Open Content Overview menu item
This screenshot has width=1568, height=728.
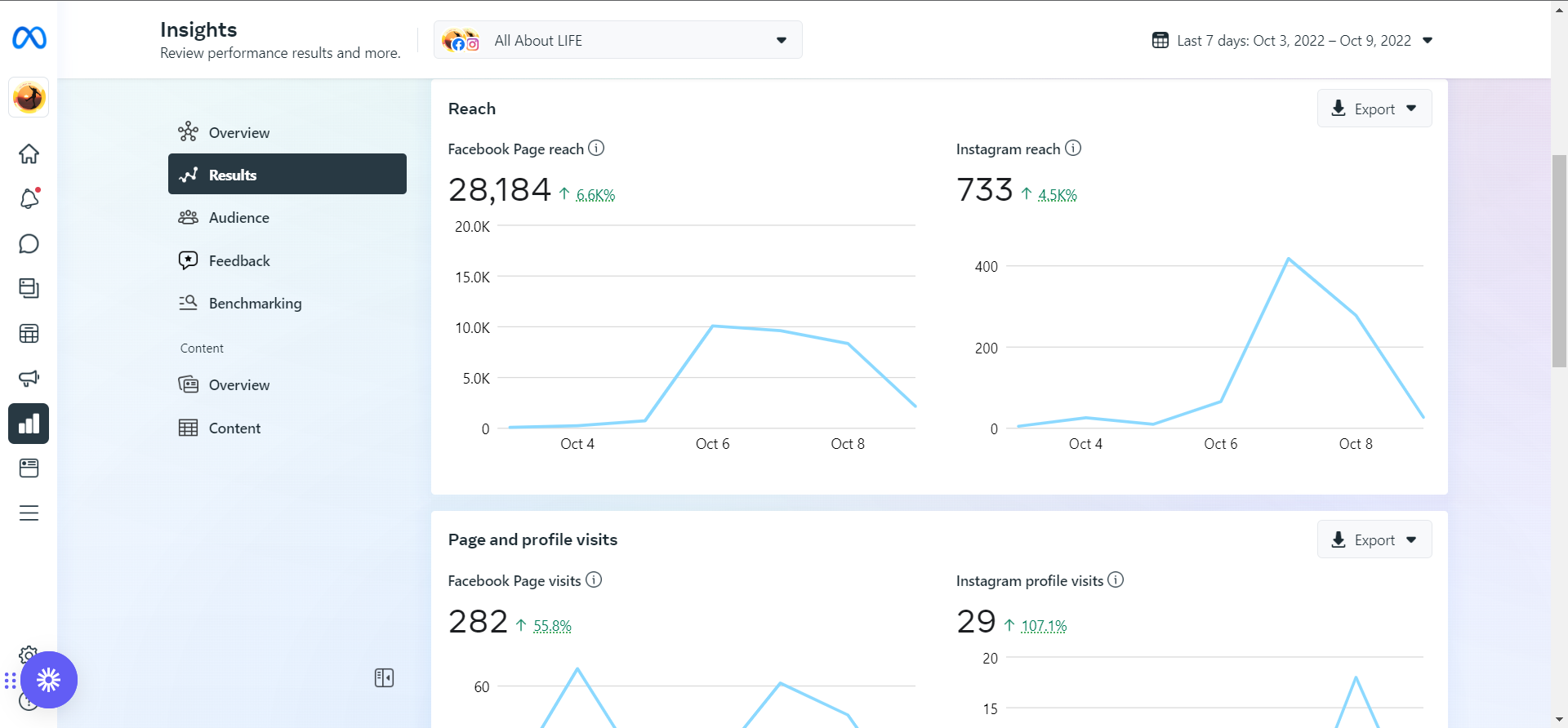(x=287, y=384)
